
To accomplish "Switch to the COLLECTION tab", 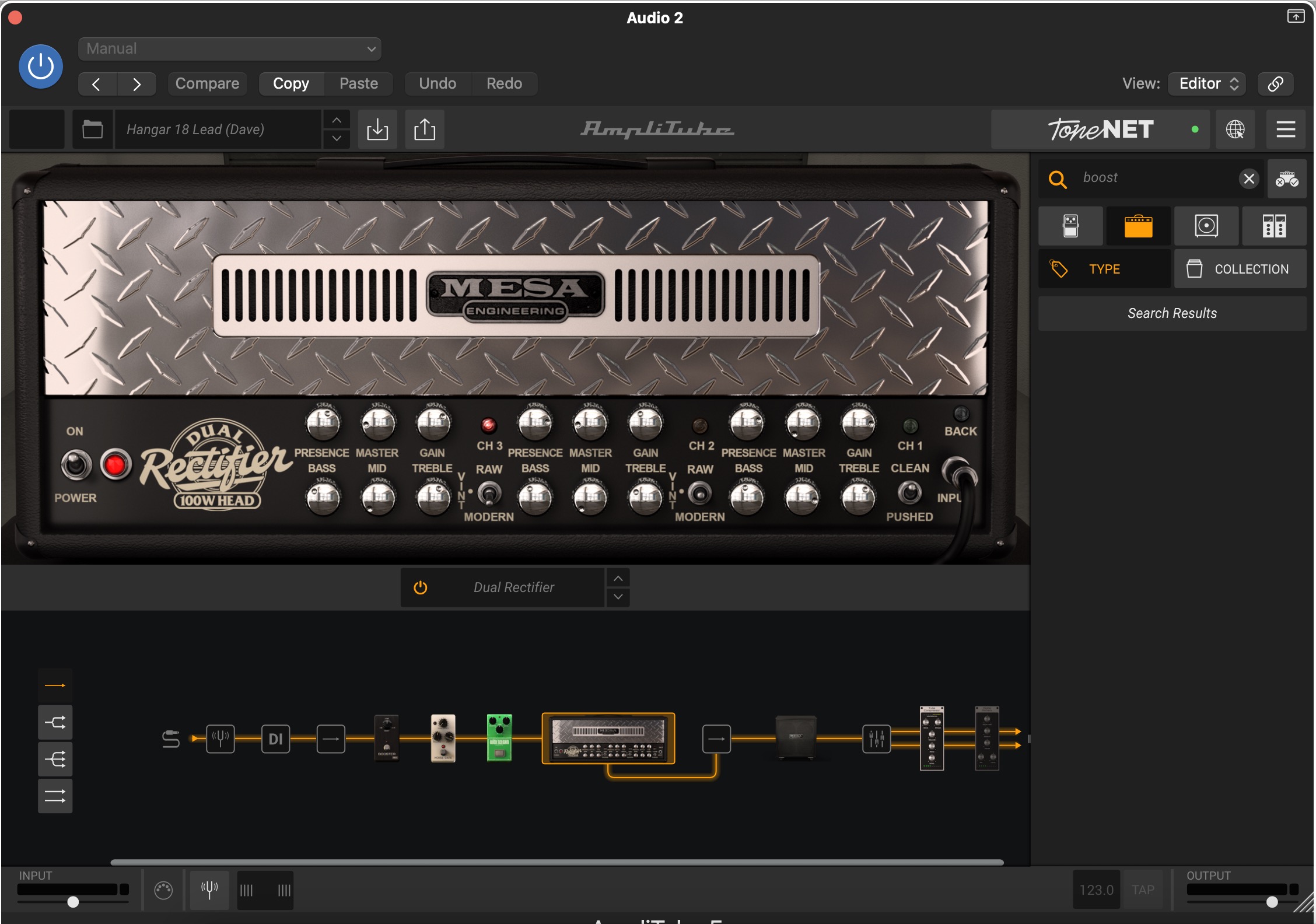I will pos(1240,269).
